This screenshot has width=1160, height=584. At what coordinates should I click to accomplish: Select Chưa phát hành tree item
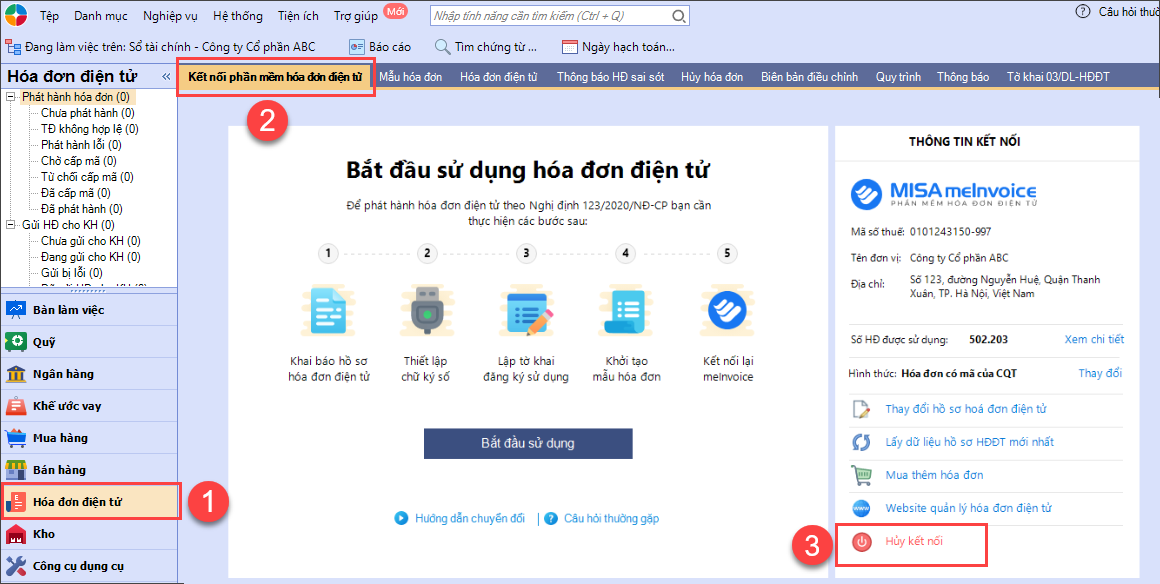coord(87,113)
